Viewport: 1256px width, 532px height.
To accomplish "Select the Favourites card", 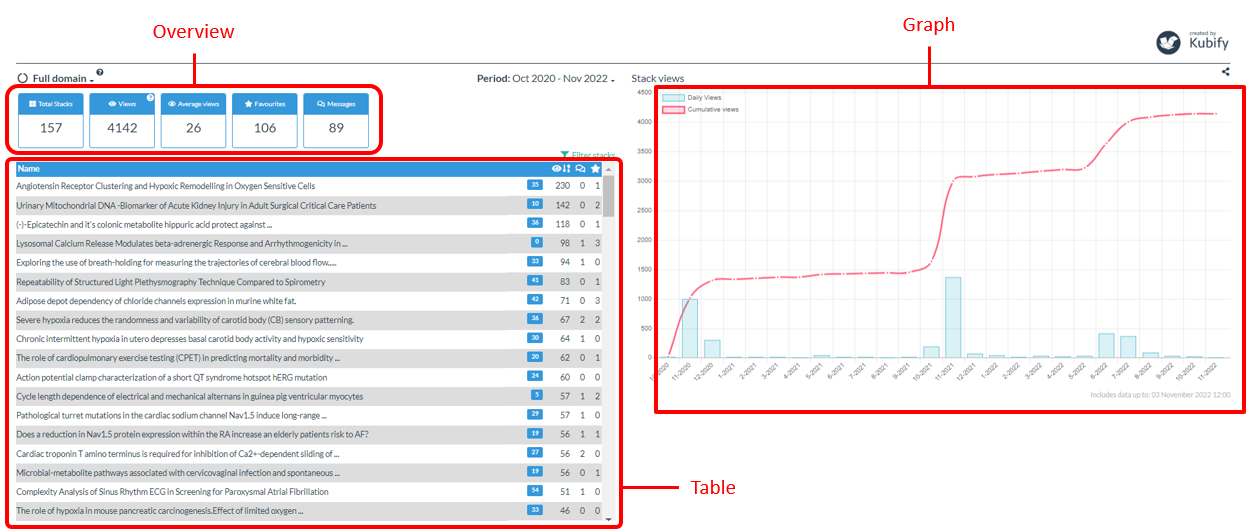I will click(264, 121).
